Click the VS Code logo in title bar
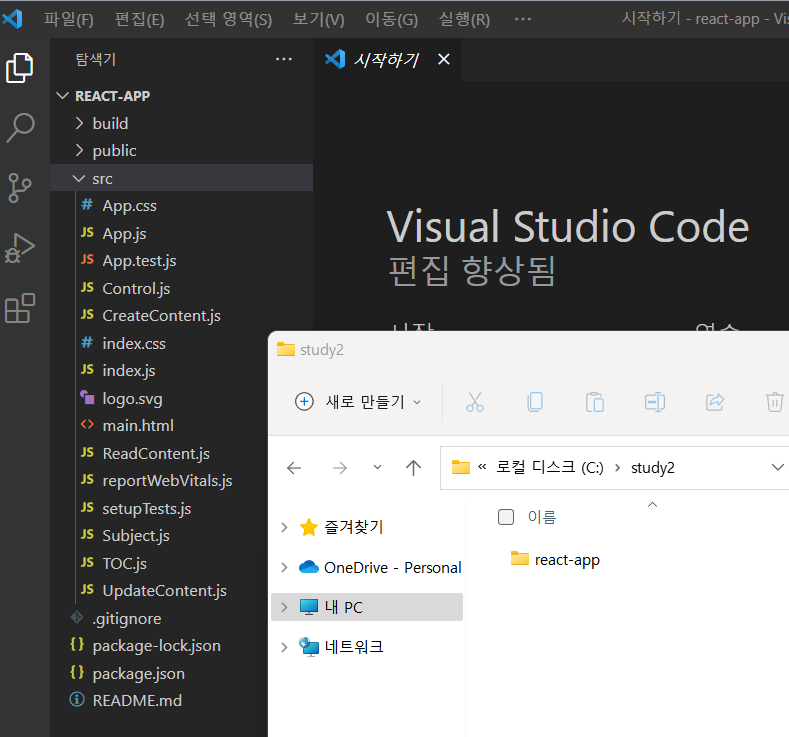This screenshot has height=737, width=789. [x=13, y=19]
